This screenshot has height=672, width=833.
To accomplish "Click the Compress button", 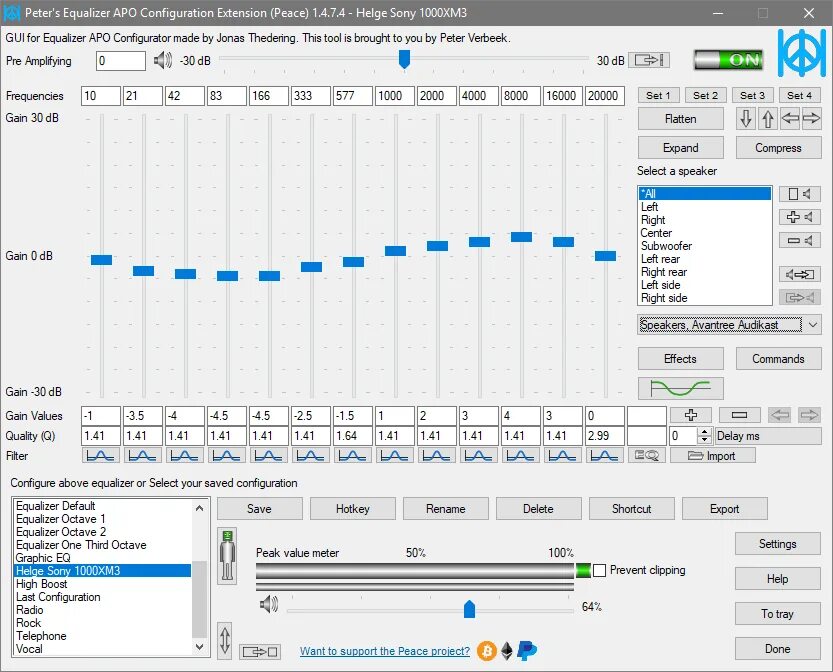I will [x=778, y=148].
